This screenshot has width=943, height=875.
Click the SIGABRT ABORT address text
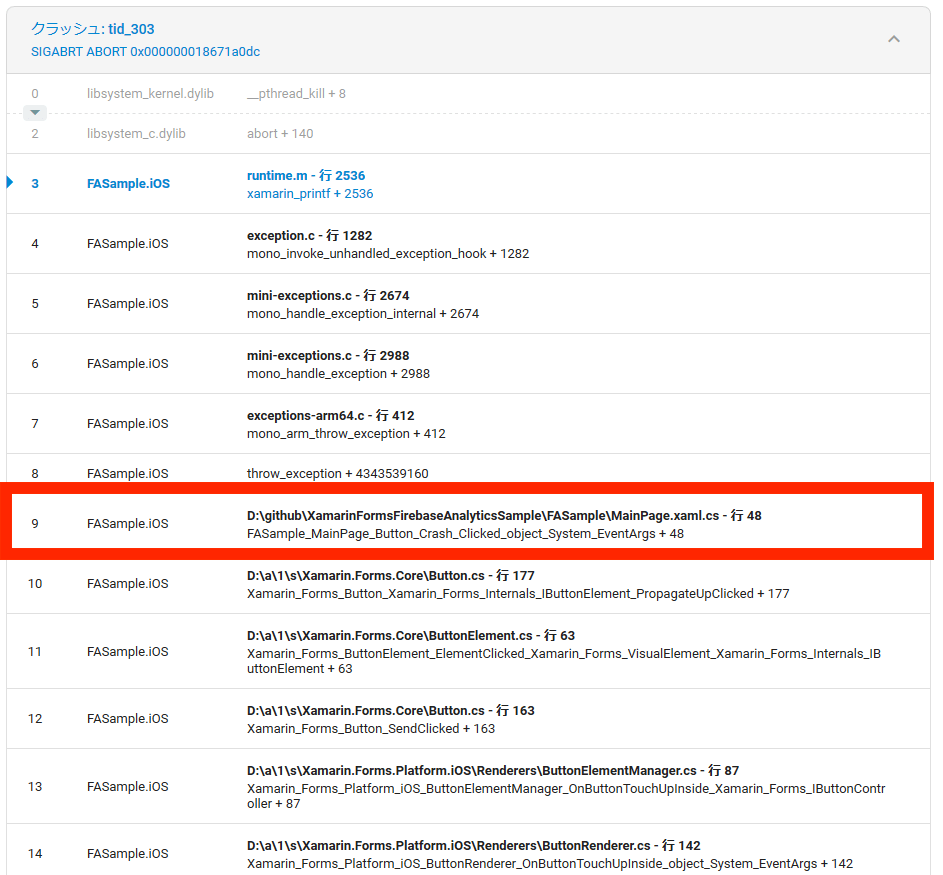[145, 51]
